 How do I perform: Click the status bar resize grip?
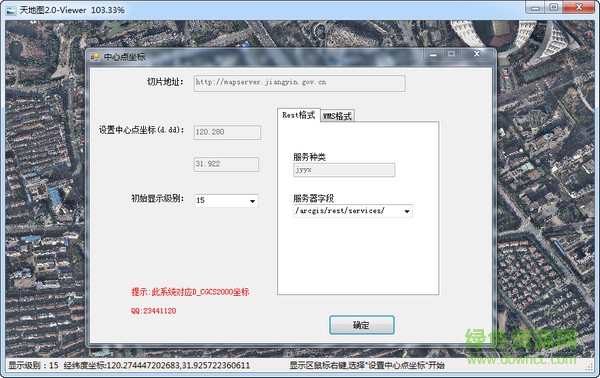click(590, 367)
